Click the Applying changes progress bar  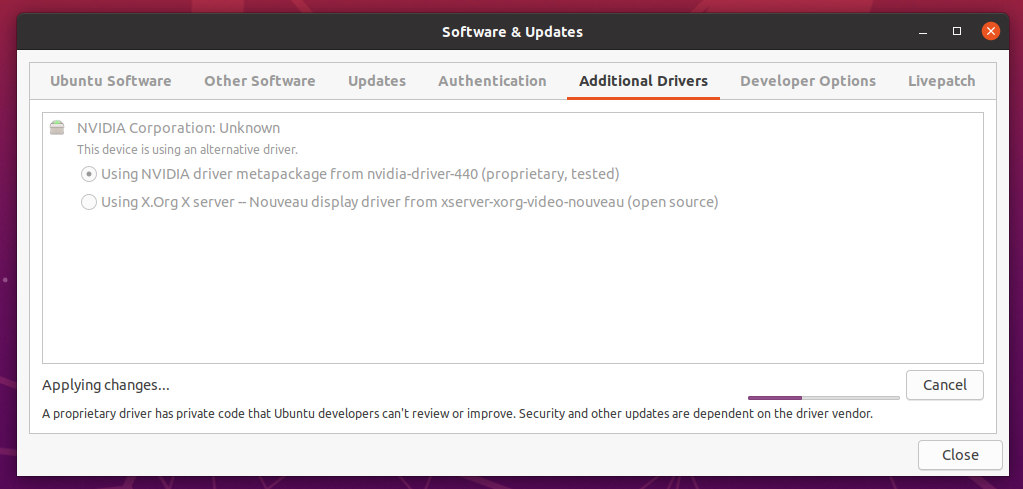click(823, 397)
